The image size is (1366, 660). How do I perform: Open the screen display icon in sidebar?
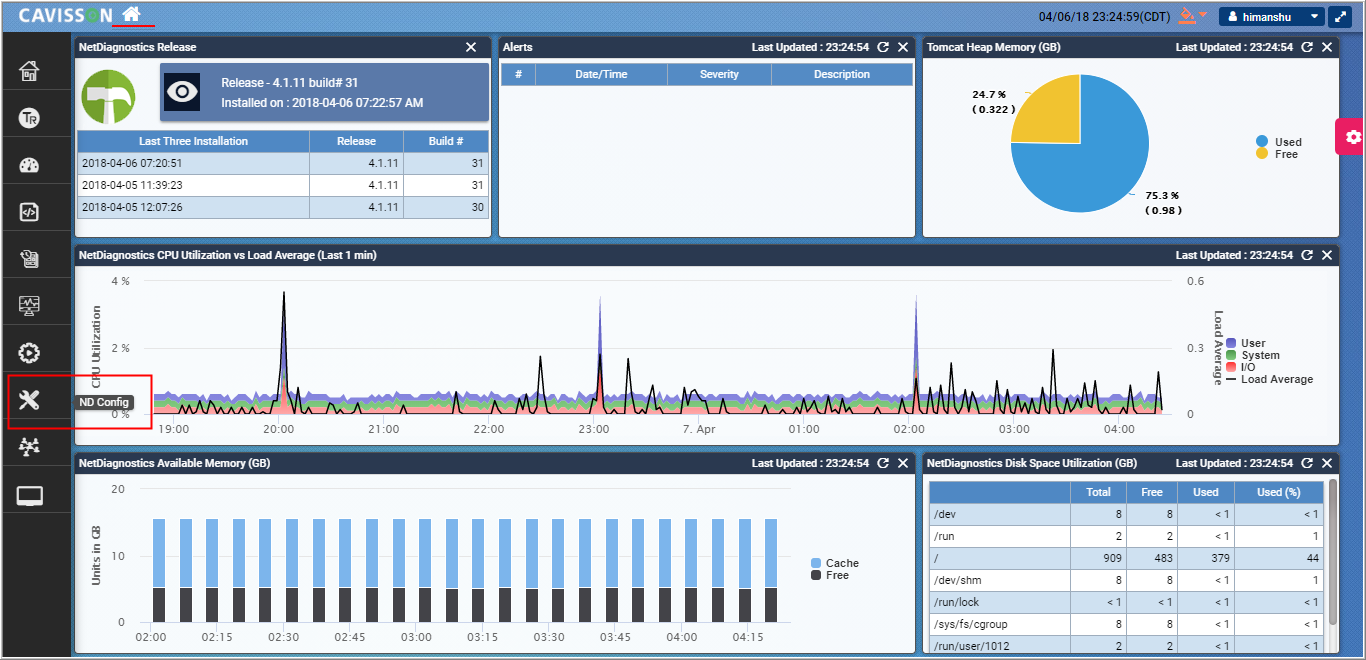coord(29,495)
